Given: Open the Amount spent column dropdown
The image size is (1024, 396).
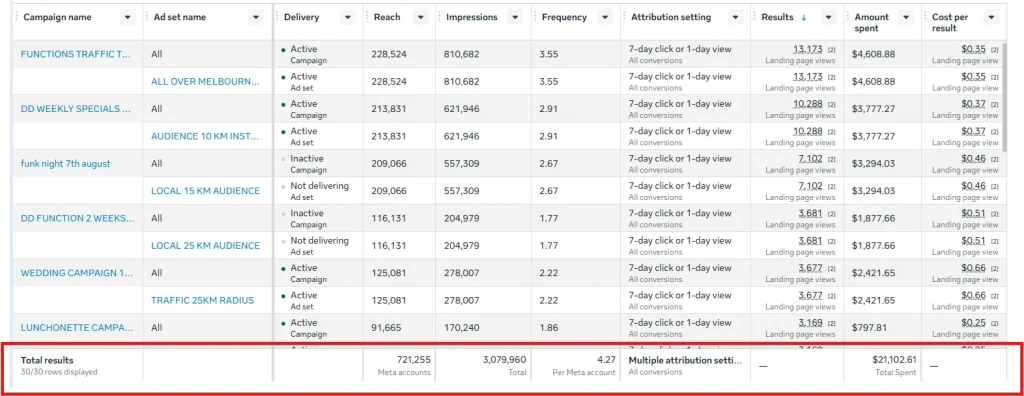Looking at the screenshot, I should (906, 18).
